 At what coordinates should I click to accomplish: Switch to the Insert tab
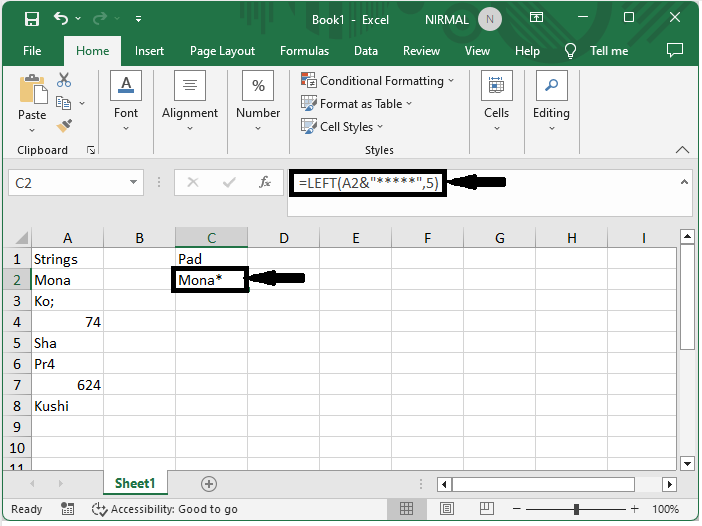pos(149,51)
